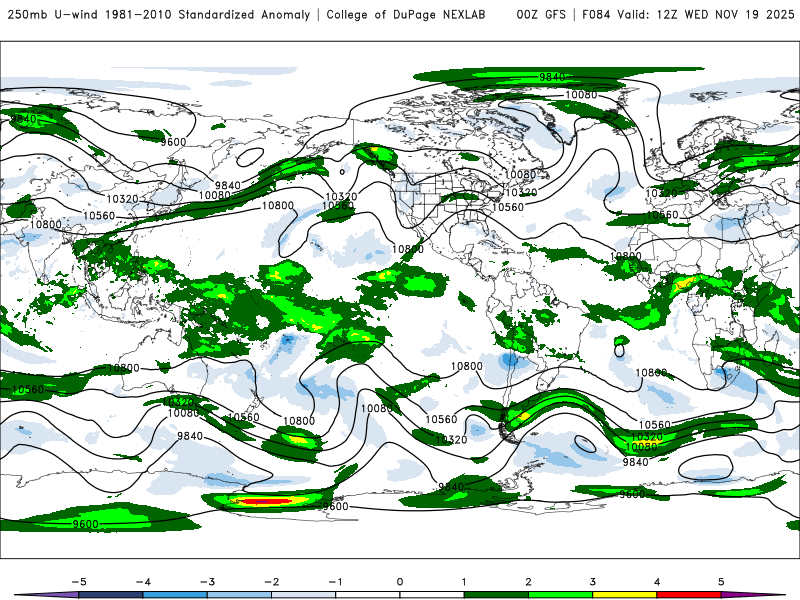Screen dimensions: 800x600
Task: Click the 'College of DuPage NEXLAB' text
Action: pyautogui.click(x=406, y=15)
